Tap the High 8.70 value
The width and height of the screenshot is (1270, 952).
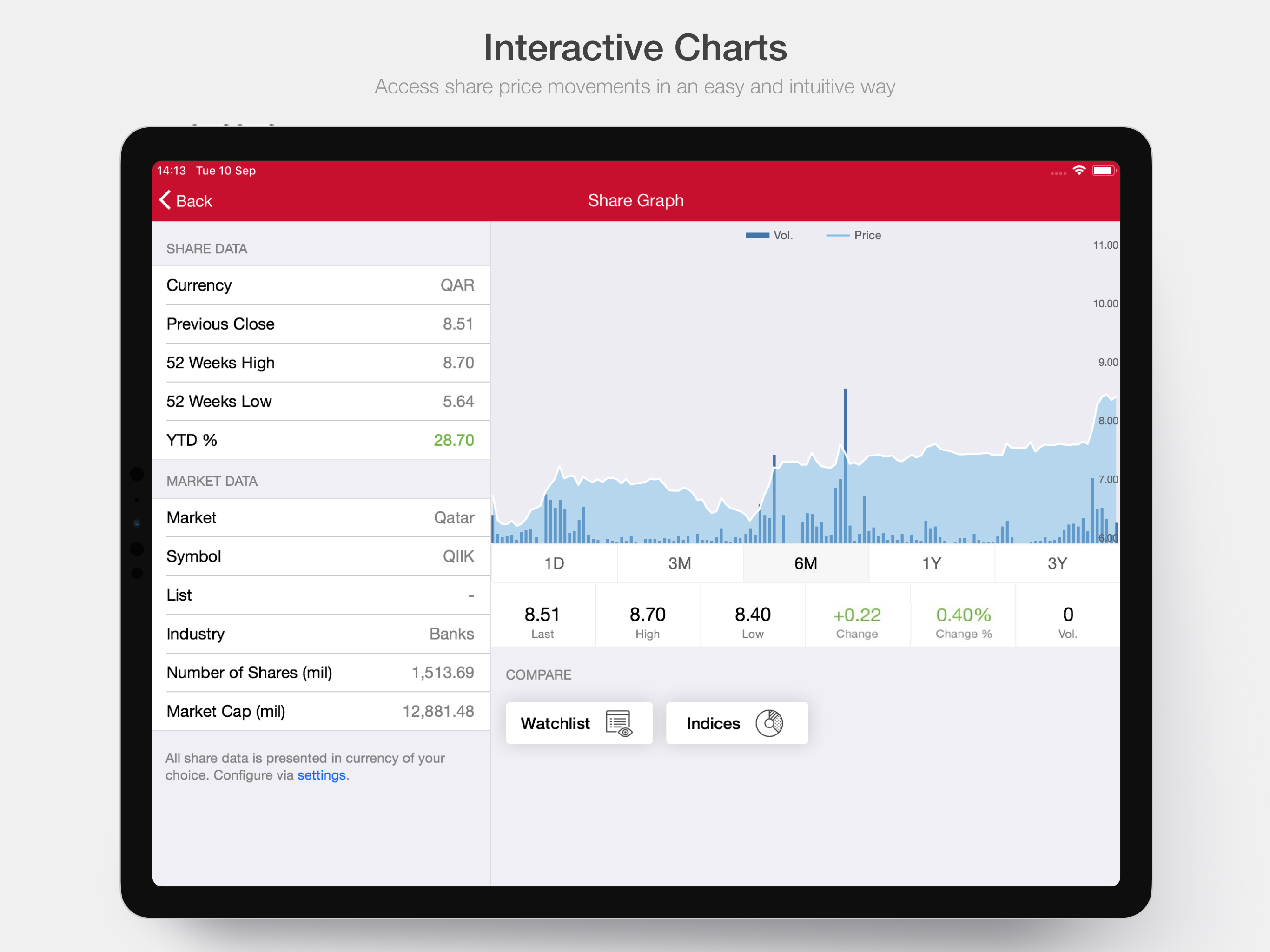[647, 615]
